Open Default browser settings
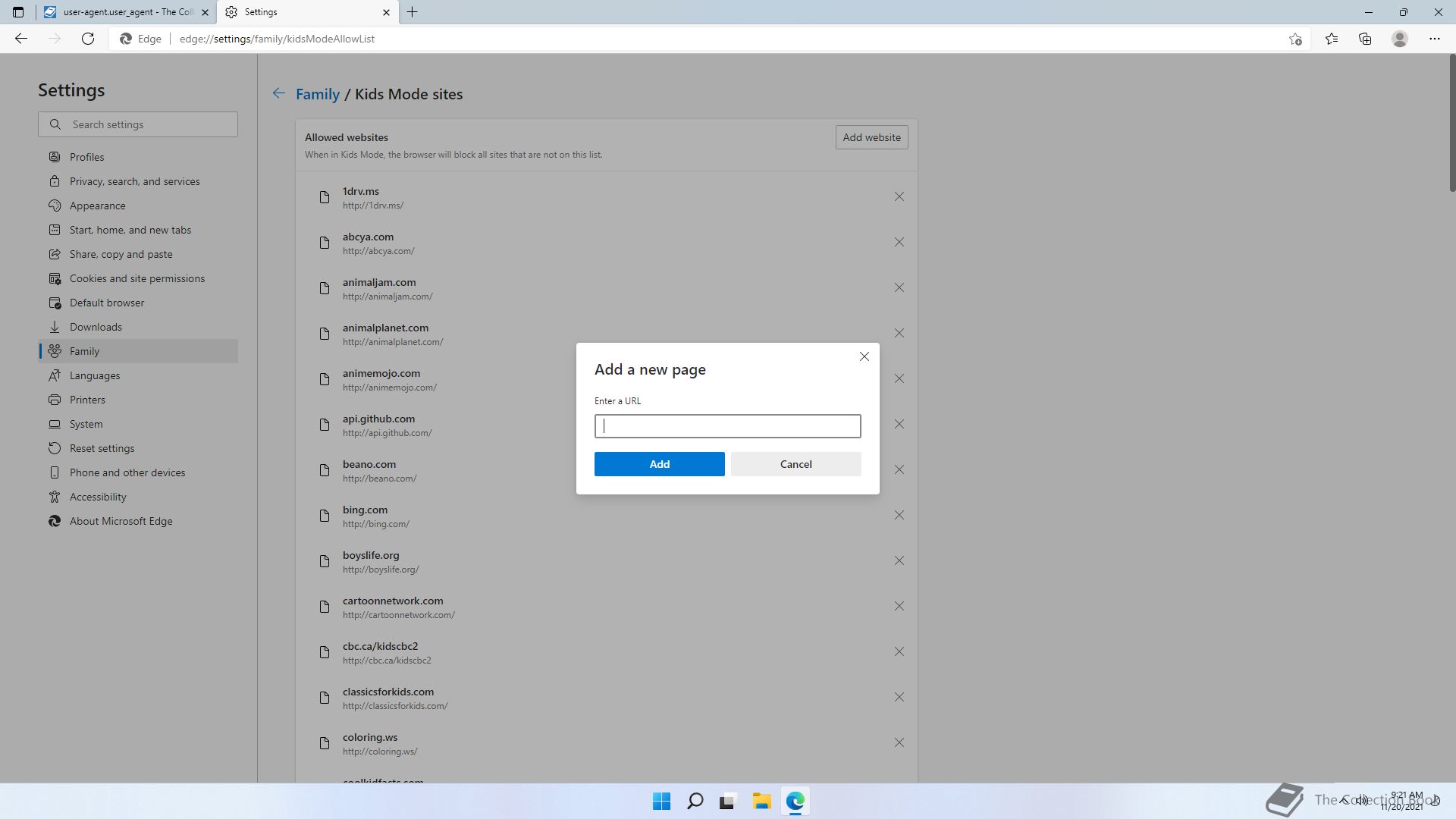 click(x=138, y=303)
